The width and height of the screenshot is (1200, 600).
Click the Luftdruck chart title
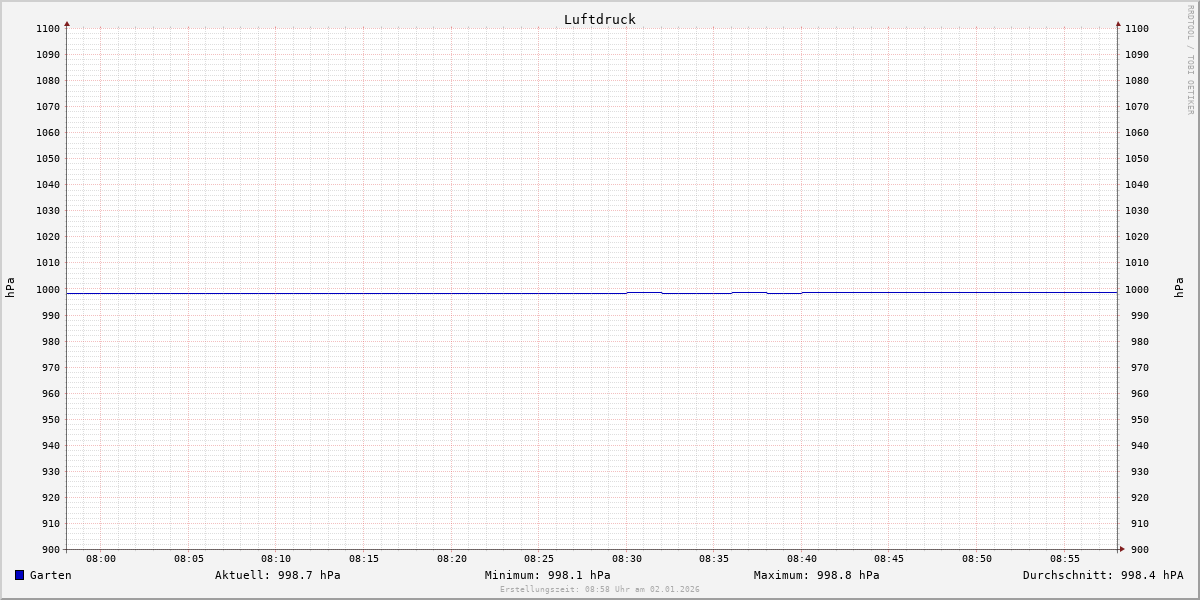pyautogui.click(x=599, y=19)
